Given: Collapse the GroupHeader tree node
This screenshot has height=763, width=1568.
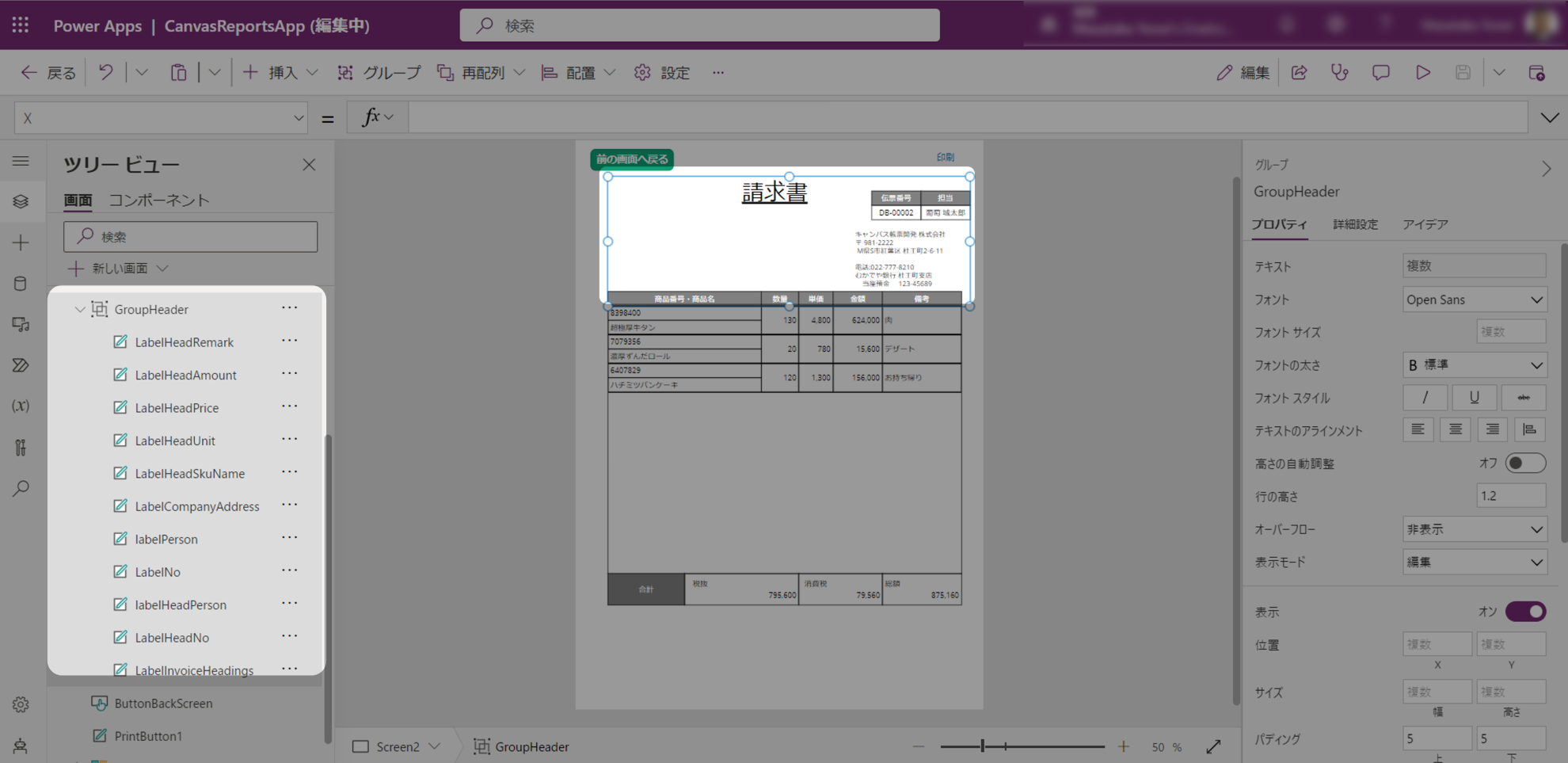Looking at the screenshot, I should (x=79, y=309).
